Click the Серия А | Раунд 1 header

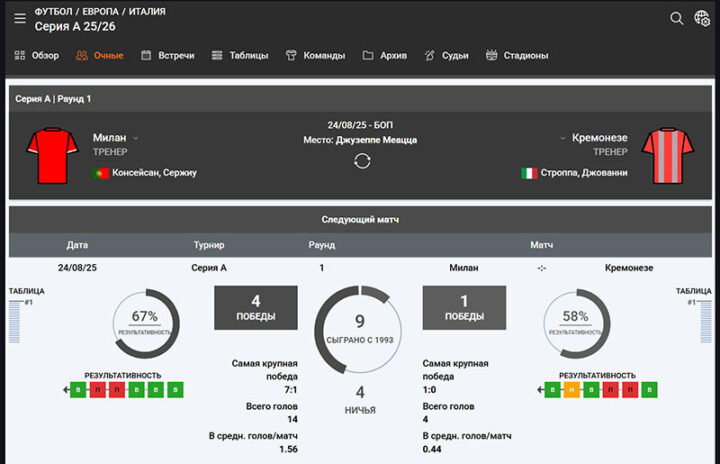[360, 99]
